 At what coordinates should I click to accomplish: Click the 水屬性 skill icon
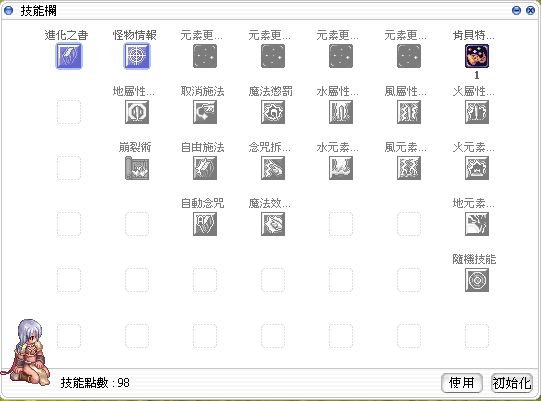click(341, 112)
